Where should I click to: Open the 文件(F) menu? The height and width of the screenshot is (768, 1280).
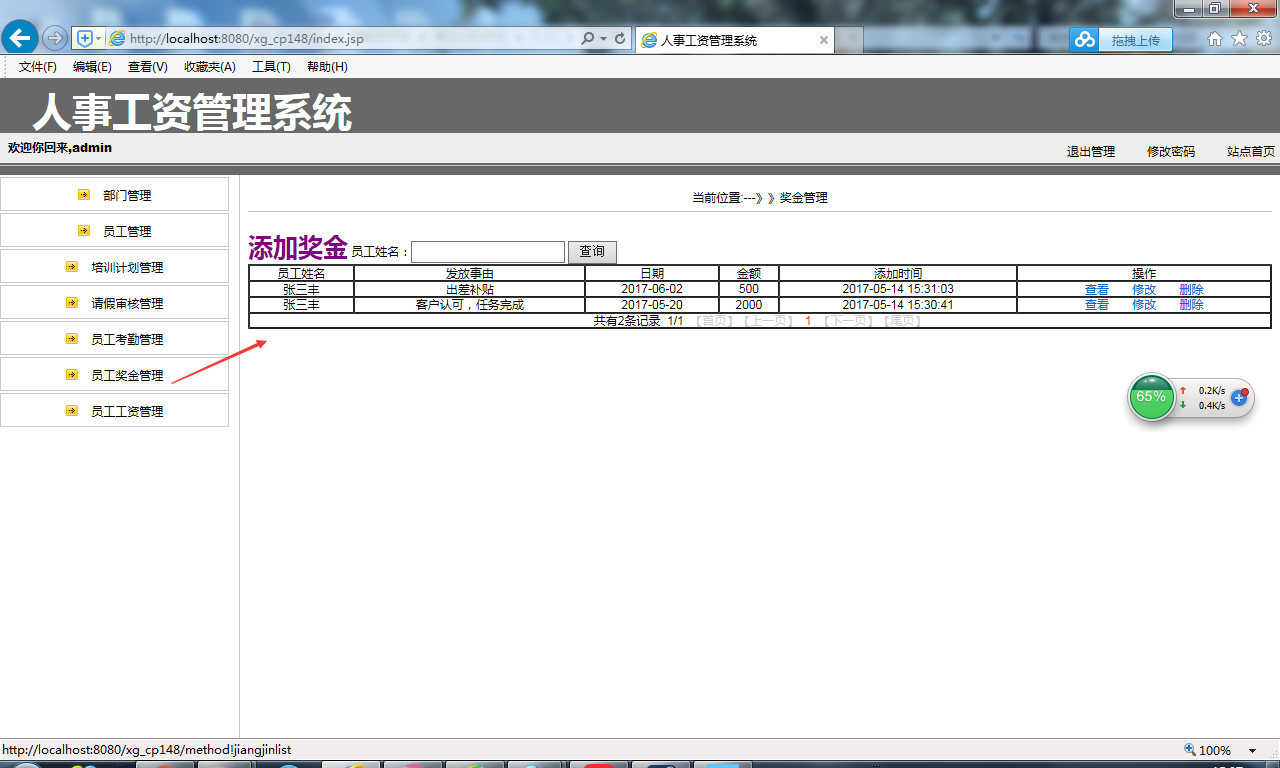tap(38, 67)
